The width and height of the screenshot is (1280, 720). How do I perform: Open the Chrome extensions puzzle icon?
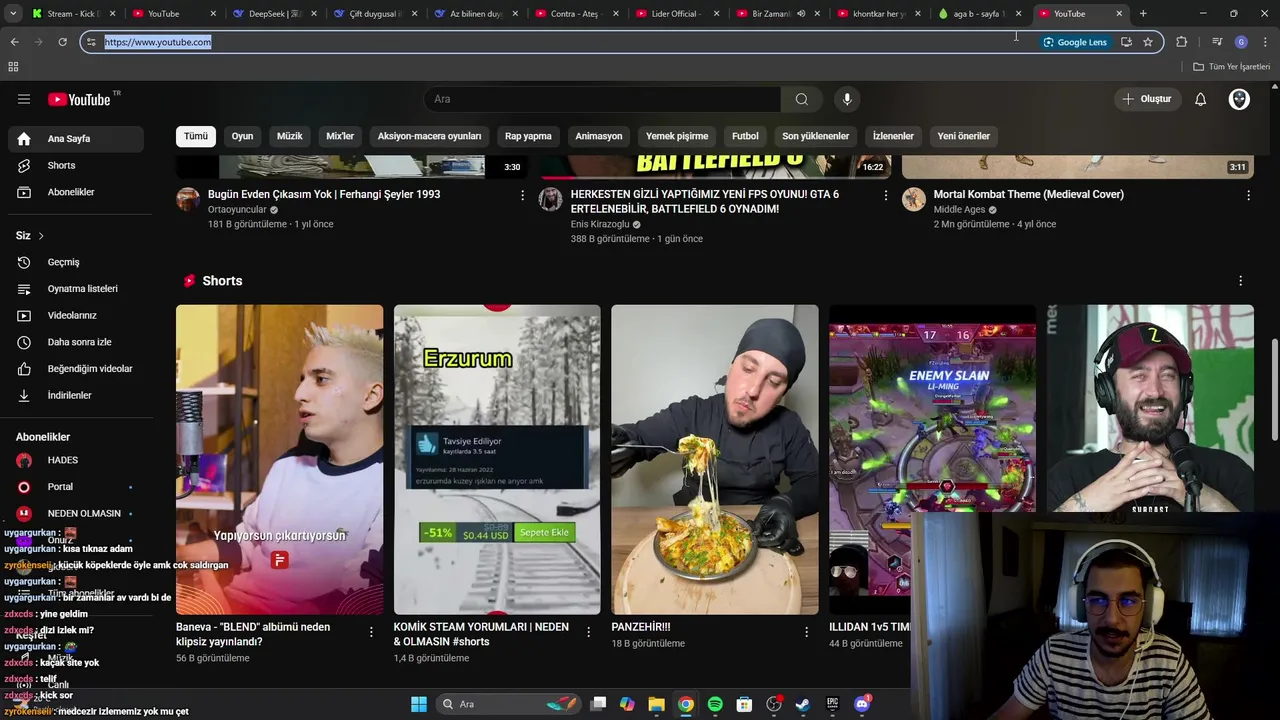pos(1181,42)
